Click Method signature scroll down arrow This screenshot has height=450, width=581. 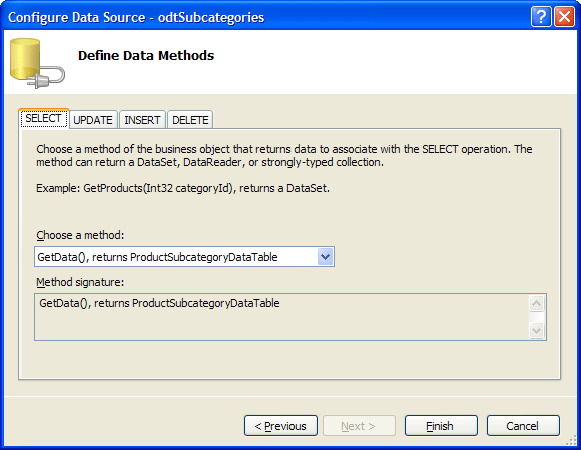pos(537,330)
